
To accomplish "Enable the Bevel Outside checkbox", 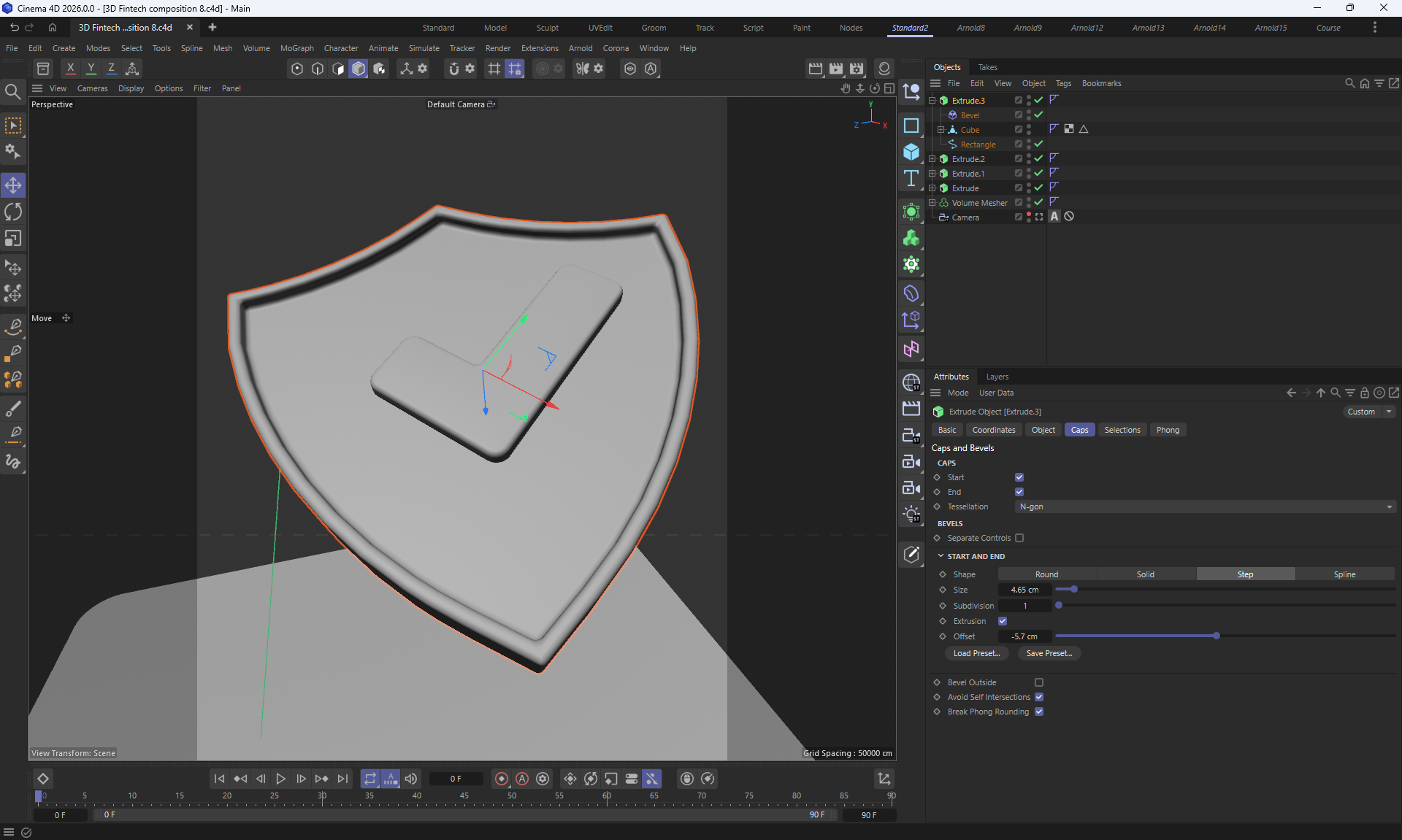I will [1039, 682].
